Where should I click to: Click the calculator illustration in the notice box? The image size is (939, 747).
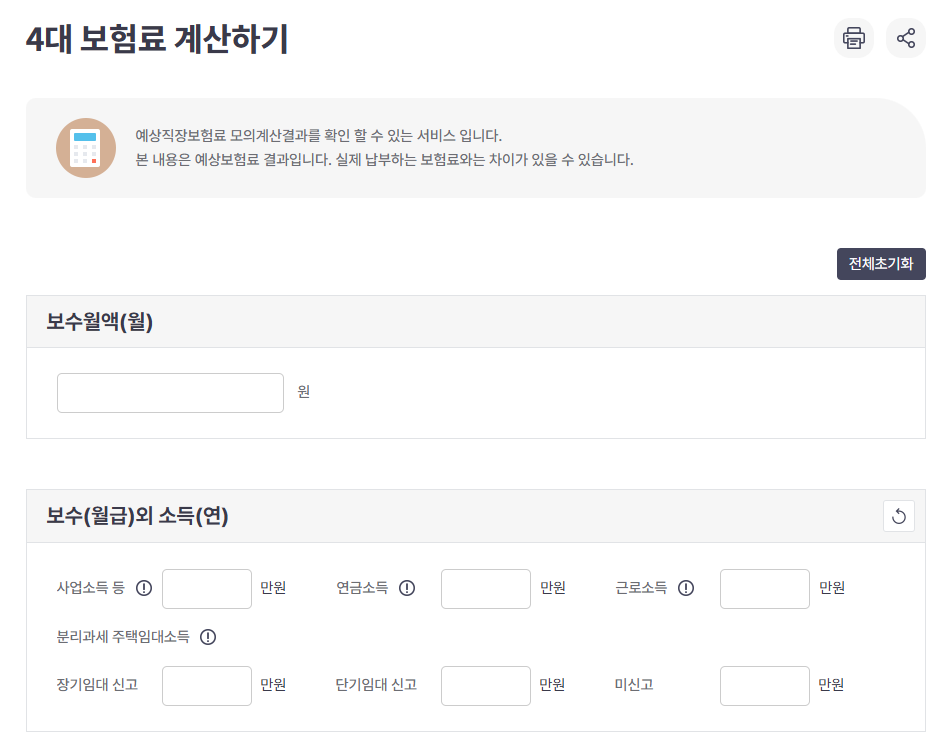(x=86, y=147)
